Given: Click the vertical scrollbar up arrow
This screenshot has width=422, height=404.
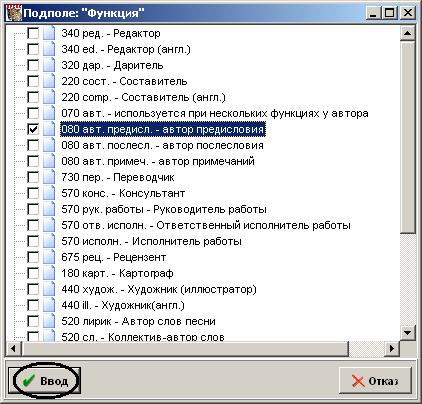Looking at the screenshot, I should click(408, 33).
